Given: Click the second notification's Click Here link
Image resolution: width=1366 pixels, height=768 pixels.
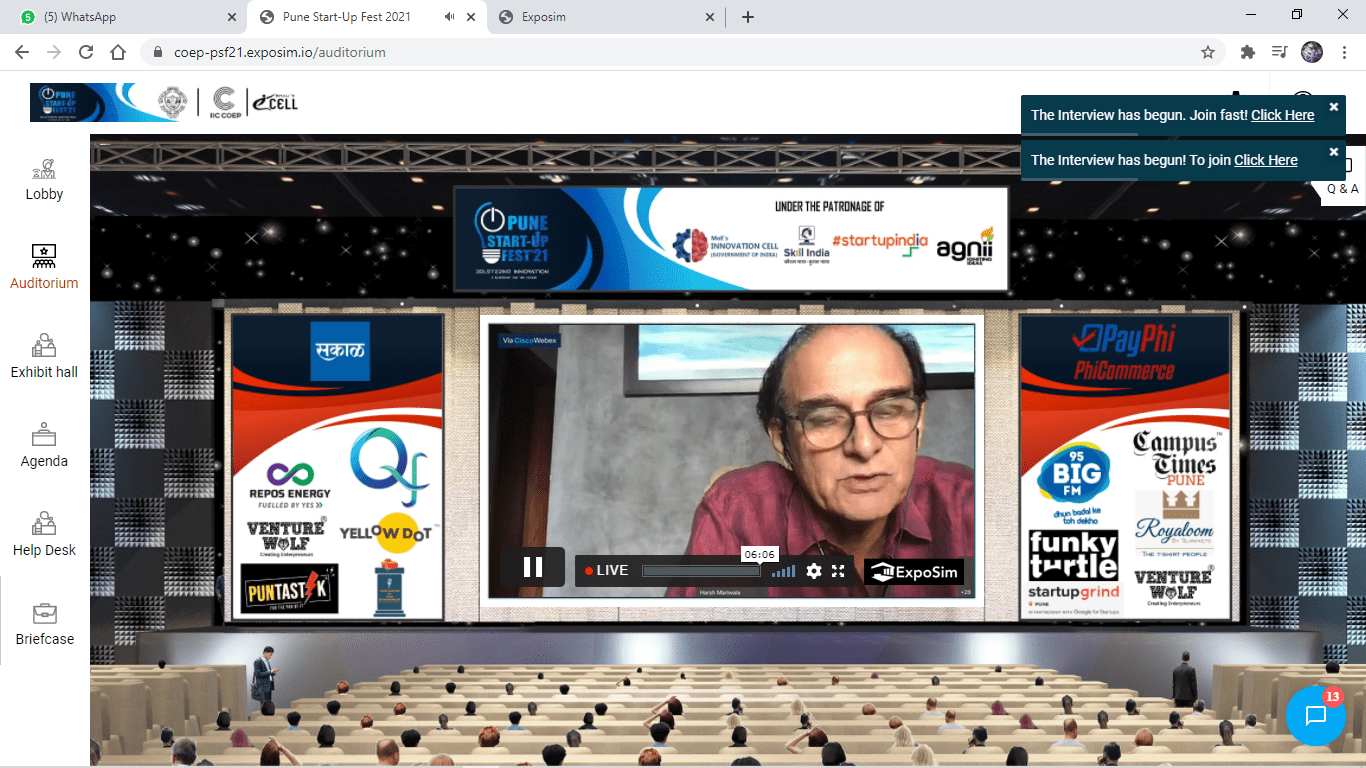Looking at the screenshot, I should (x=1265, y=160).
